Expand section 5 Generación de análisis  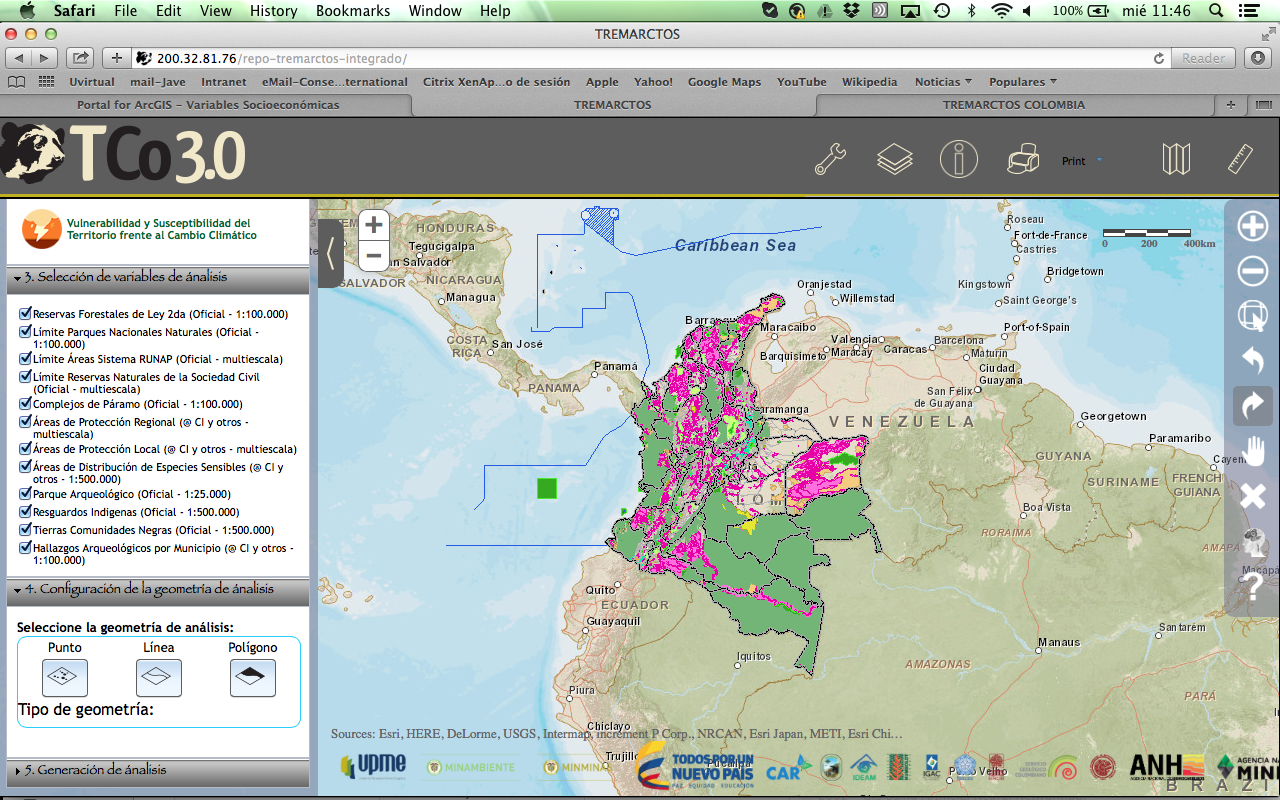coord(18,771)
